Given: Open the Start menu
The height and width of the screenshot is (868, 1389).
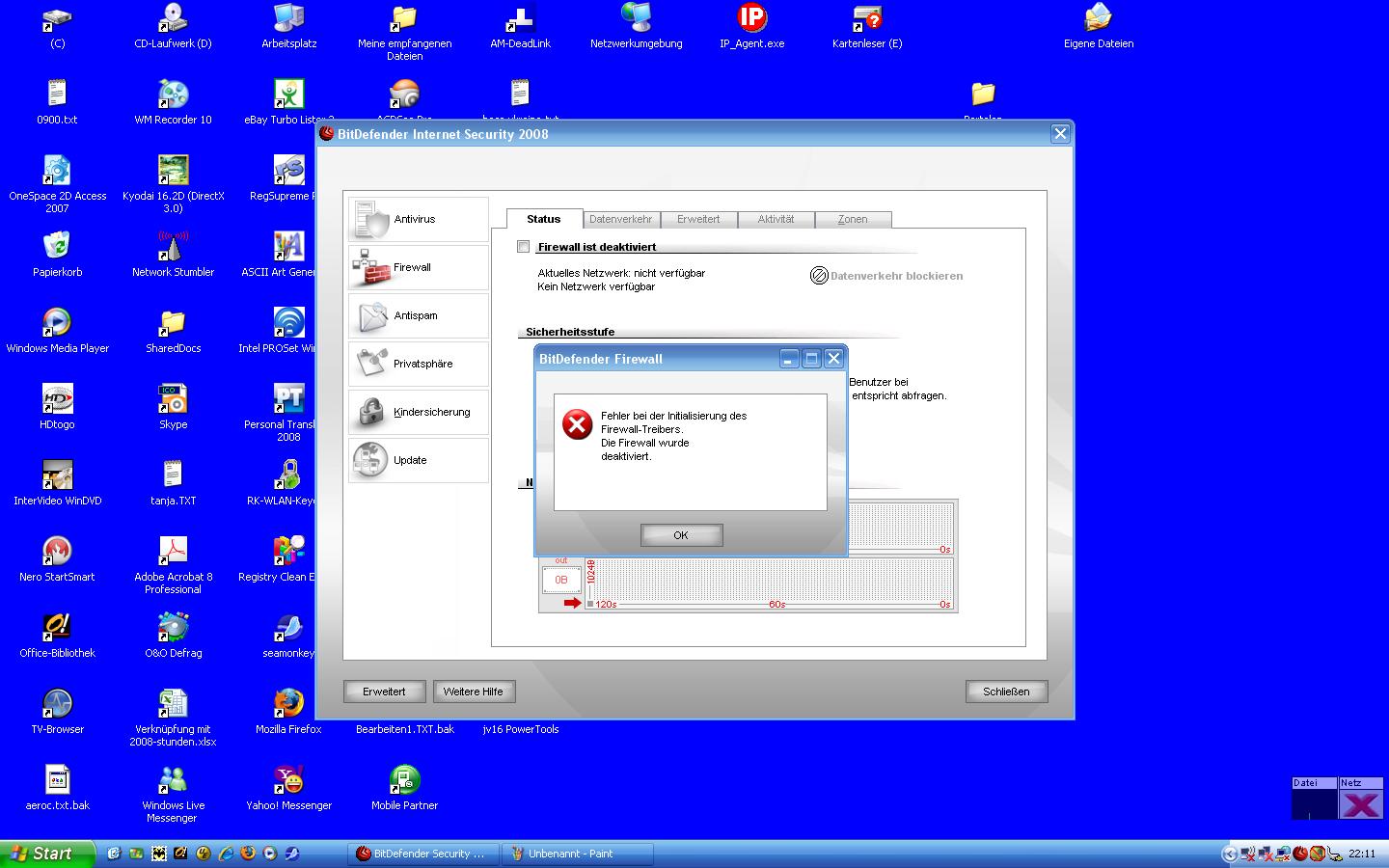Looking at the screenshot, I should tap(47, 854).
